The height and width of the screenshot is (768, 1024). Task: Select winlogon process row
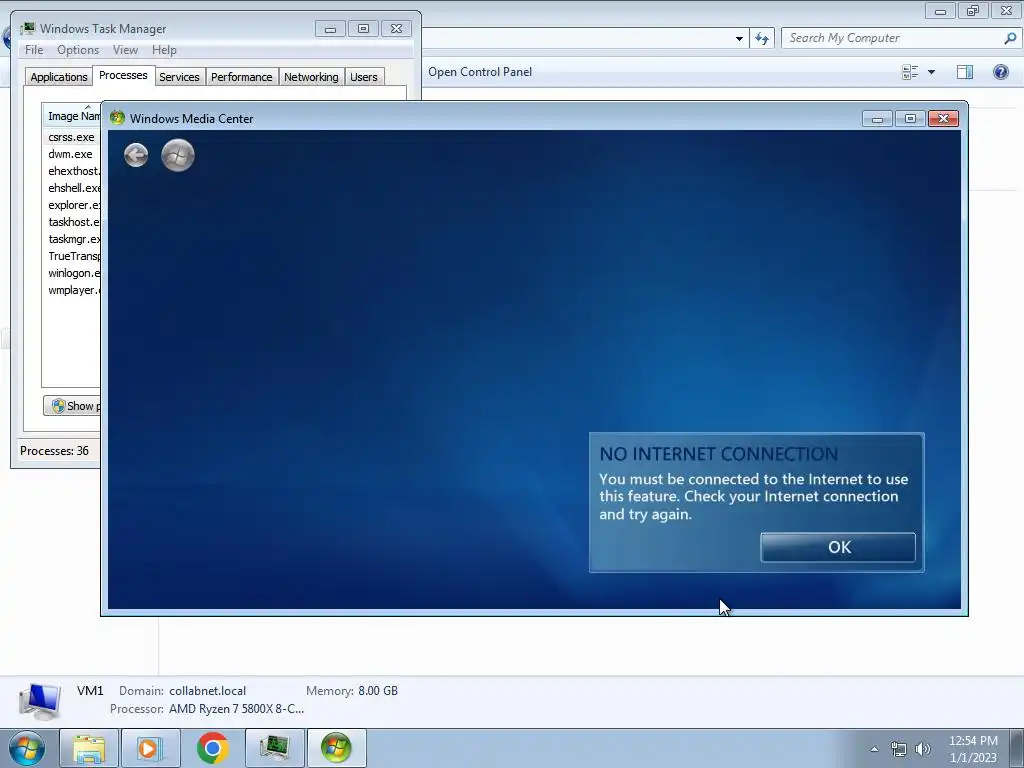[72, 273]
